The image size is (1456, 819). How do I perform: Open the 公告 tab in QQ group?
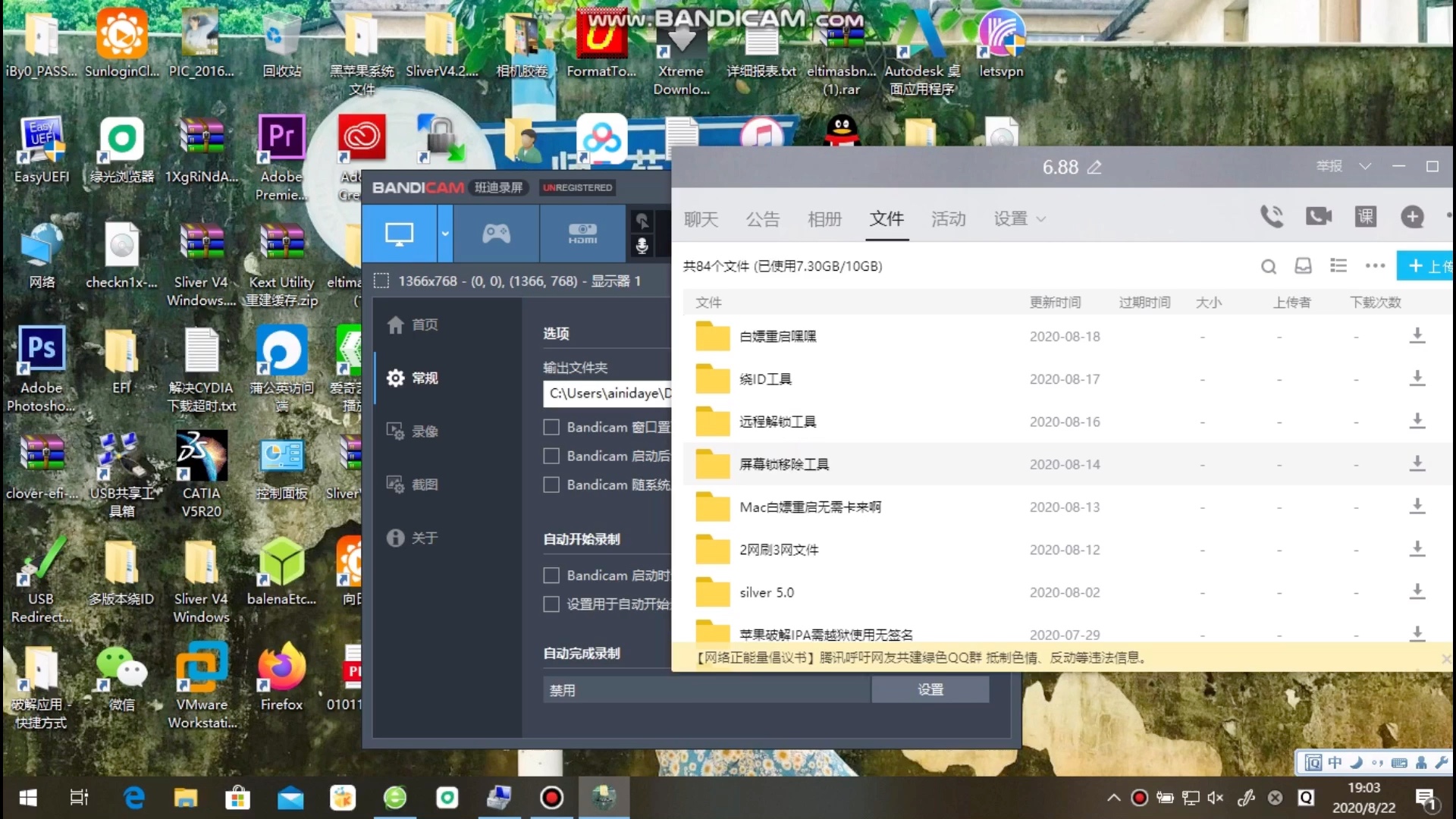pyautogui.click(x=763, y=219)
